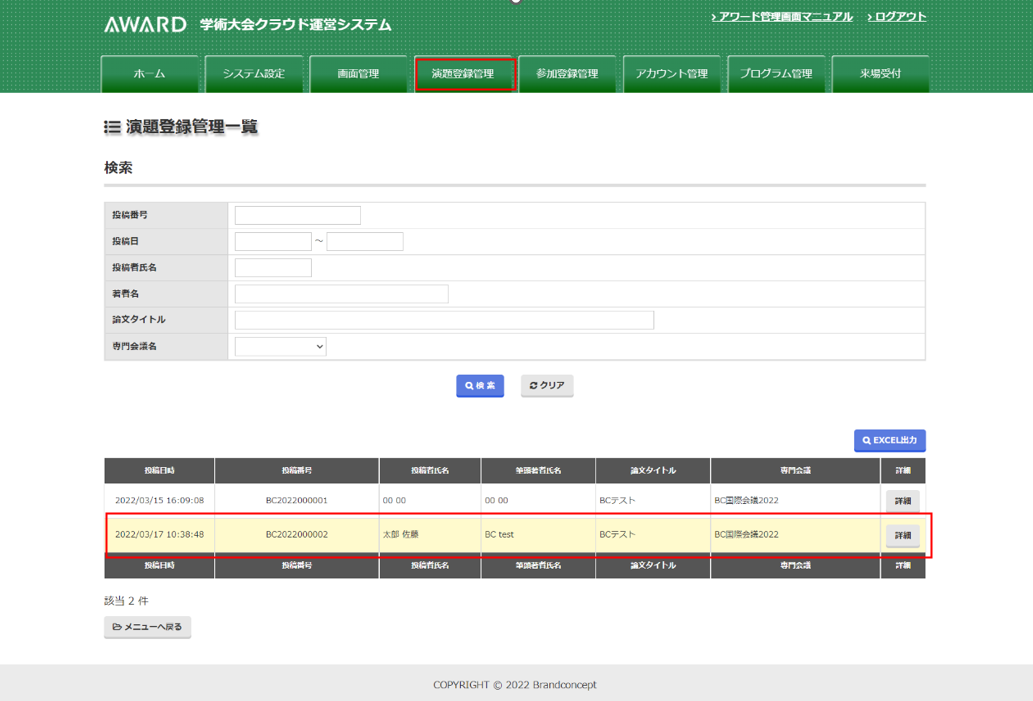Open 詳細 for submission BC2022000002
The width and height of the screenshot is (1033, 701).
902,535
